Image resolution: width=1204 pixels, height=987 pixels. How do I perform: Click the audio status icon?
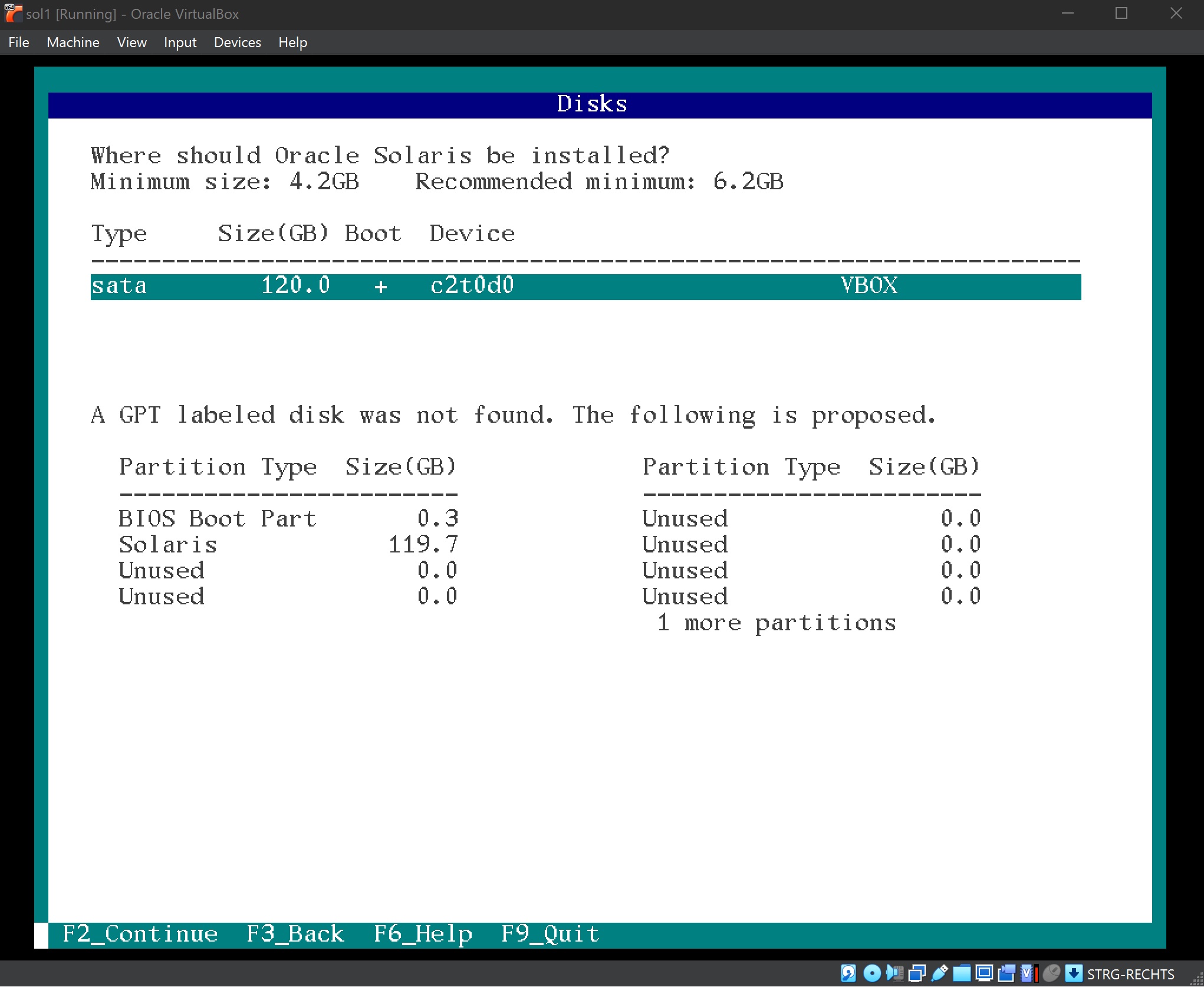tap(894, 973)
